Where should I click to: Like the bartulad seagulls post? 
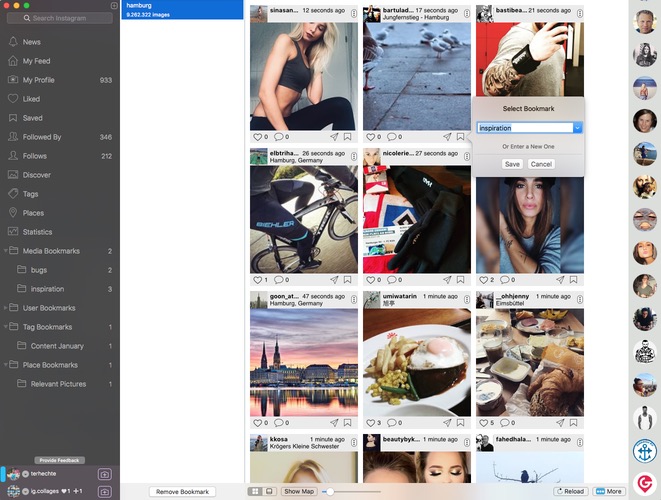pyautogui.click(x=371, y=137)
